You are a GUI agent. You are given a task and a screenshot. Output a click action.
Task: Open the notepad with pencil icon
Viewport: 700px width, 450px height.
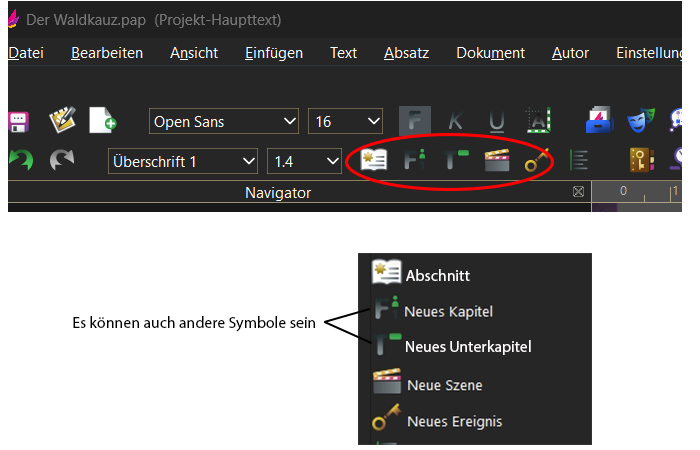pyautogui.click(x=62, y=120)
